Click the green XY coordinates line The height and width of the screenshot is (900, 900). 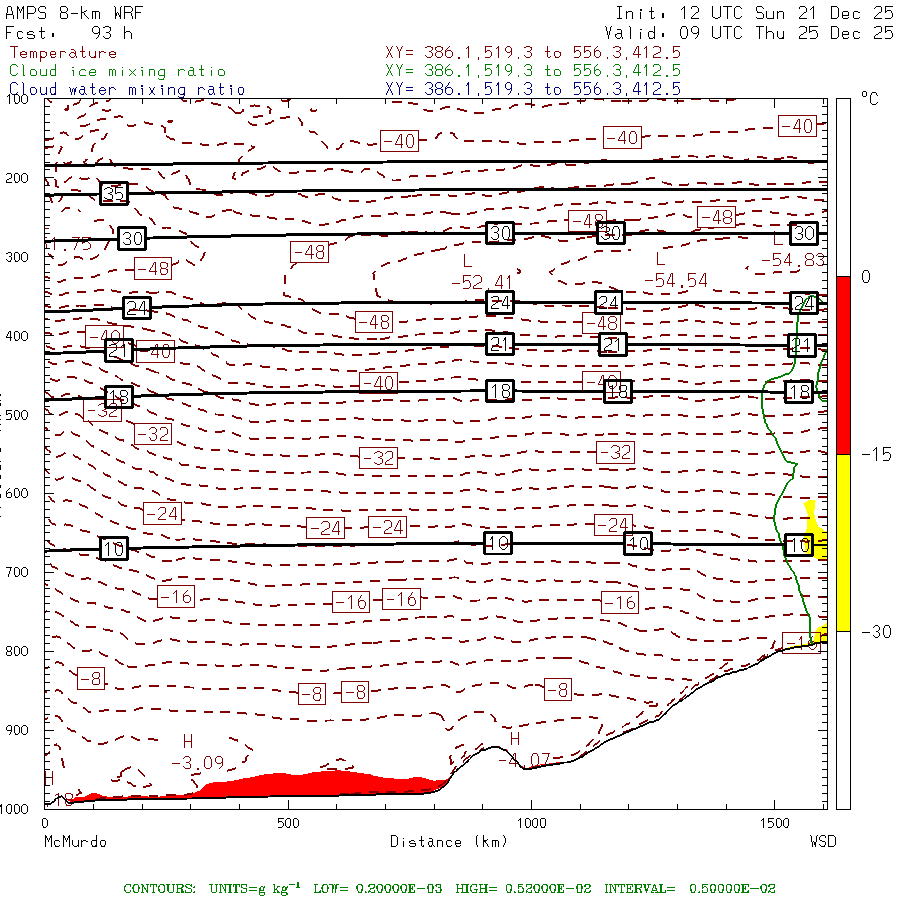click(533, 71)
